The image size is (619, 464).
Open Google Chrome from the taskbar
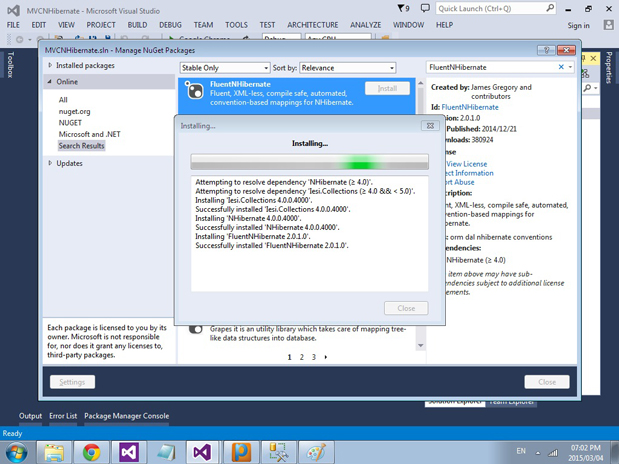tap(91, 453)
